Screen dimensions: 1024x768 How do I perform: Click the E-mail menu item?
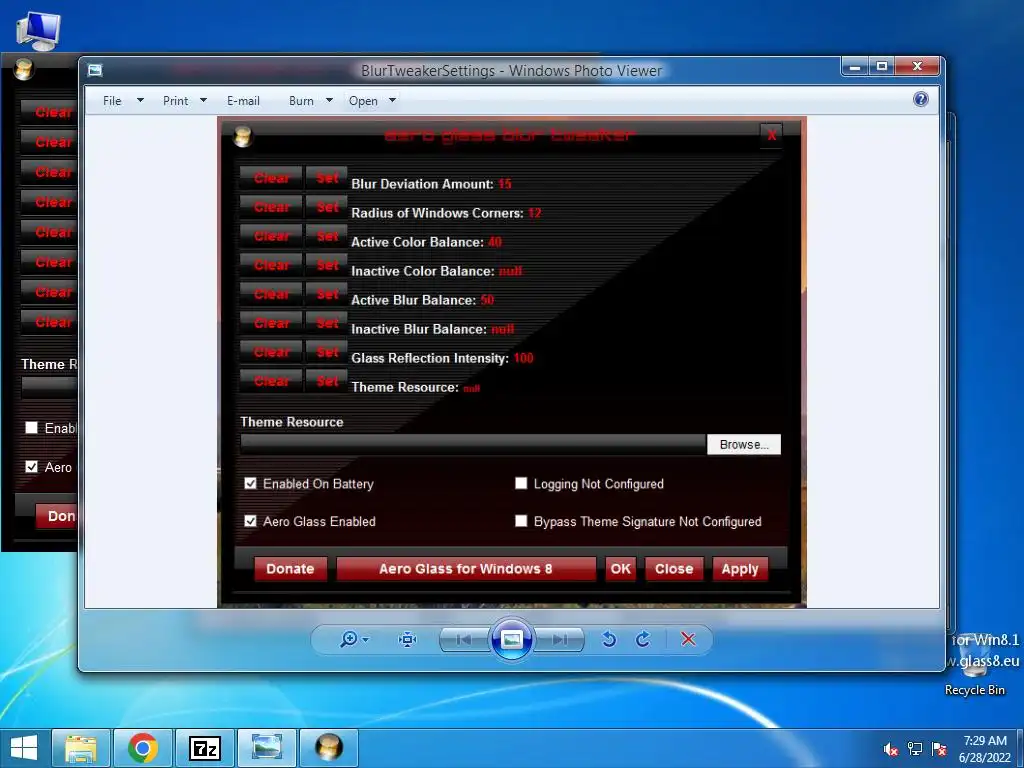point(244,101)
